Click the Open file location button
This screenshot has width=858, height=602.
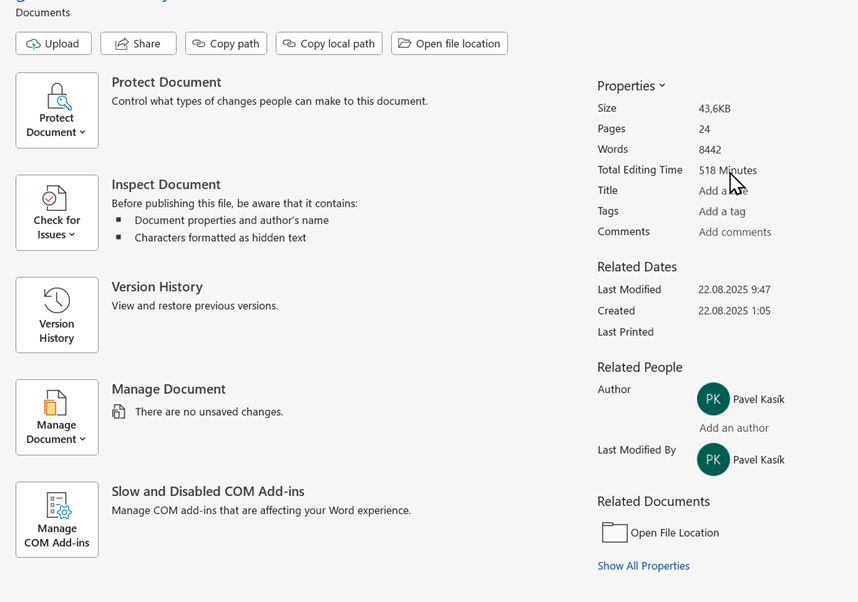coord(449,44)
